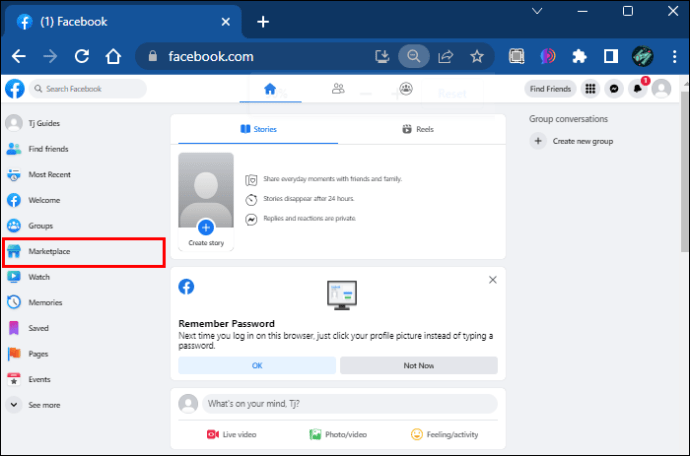The width and height of the screenshot is (690, 456).
Task: Open Memories from the left sidebar
Action: point(45,302)
